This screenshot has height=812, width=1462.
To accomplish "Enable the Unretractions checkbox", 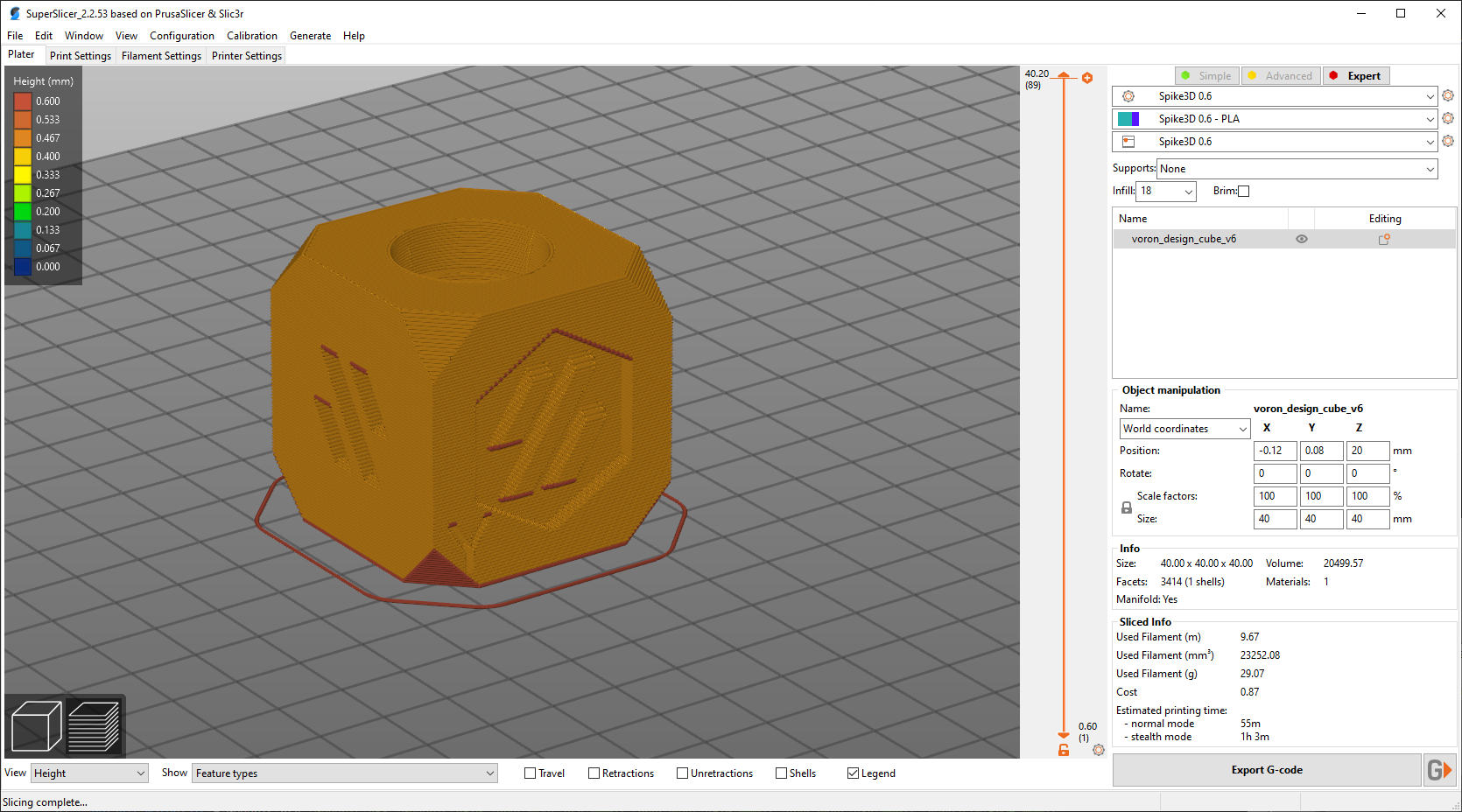I will pos(682,773).
